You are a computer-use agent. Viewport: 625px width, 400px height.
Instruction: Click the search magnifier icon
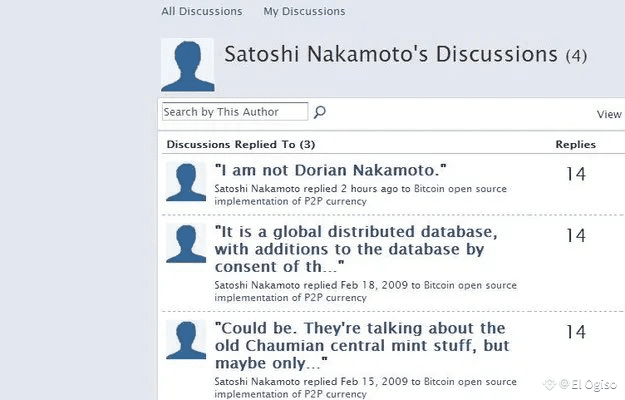click(x=320, y=112)
